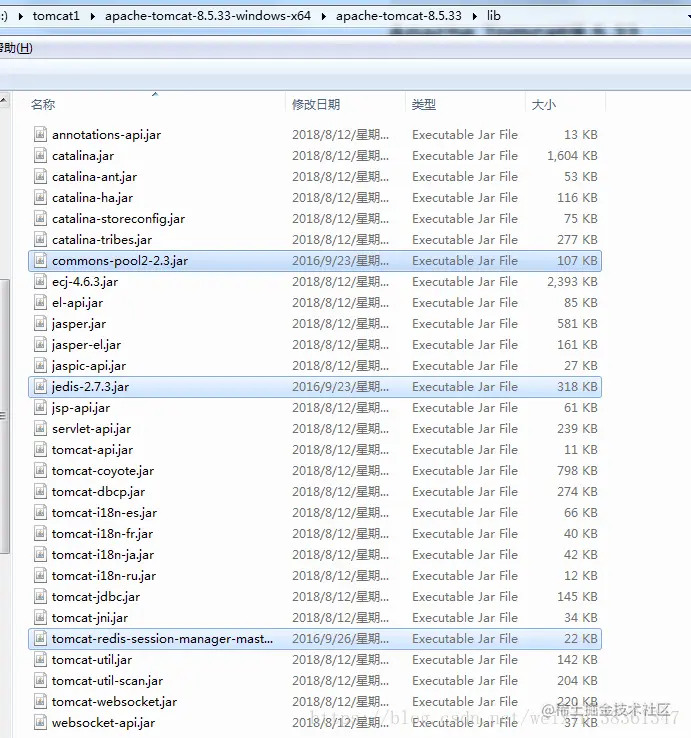This screenshot has height=738, width=691.
Task: Select file name commons-pool2-2.3.jar
Action: tap(120, 261)
